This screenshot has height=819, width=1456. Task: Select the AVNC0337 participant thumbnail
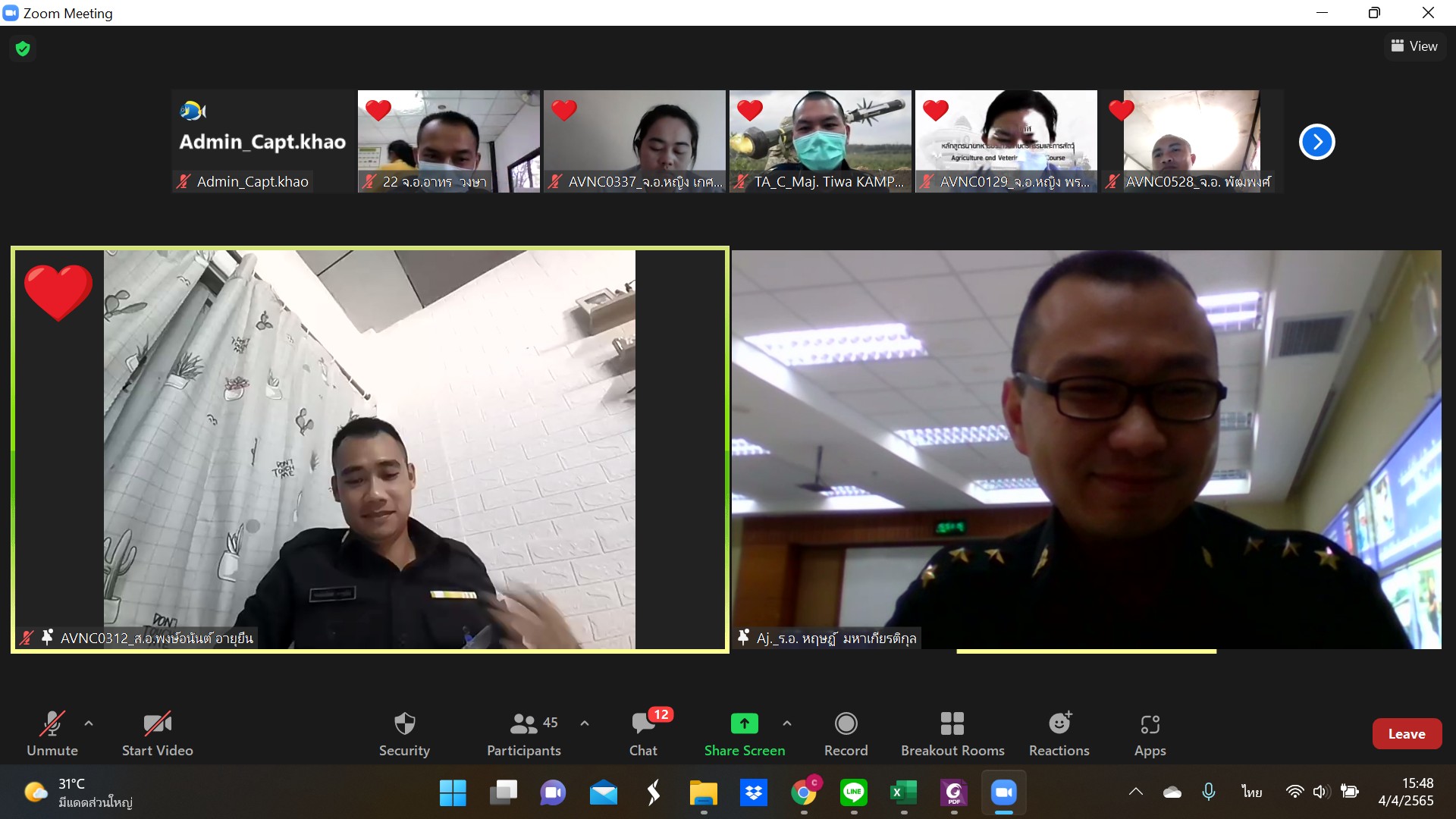pyautogui.click(x=635, y=141)
